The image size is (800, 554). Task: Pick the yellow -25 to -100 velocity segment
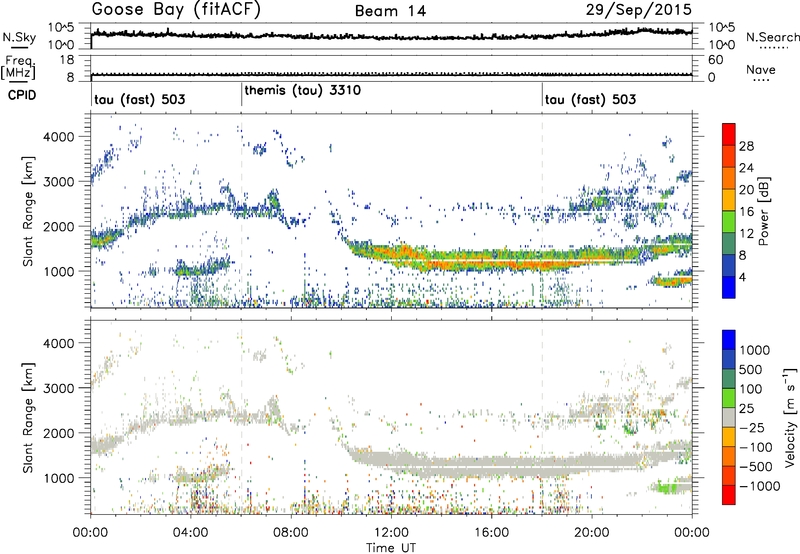click(x=729, y=437)
